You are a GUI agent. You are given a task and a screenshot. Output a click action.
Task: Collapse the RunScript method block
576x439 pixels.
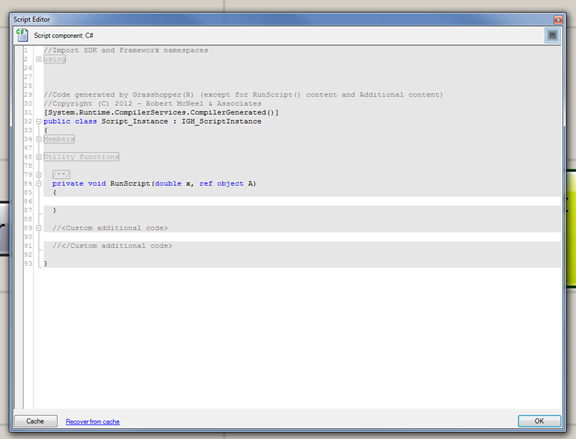[39, 184]
